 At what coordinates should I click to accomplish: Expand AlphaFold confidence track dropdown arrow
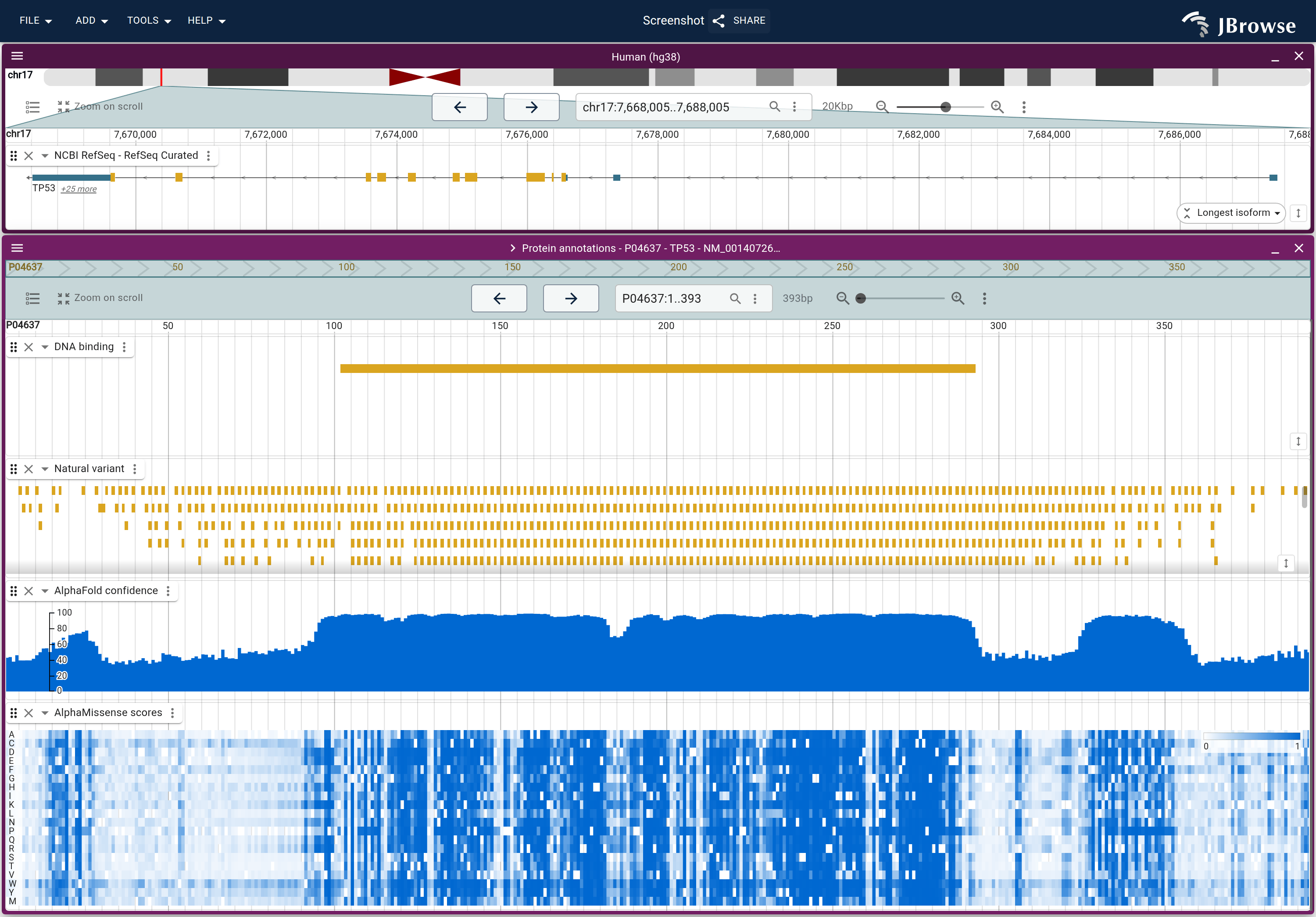click(45, 591)
